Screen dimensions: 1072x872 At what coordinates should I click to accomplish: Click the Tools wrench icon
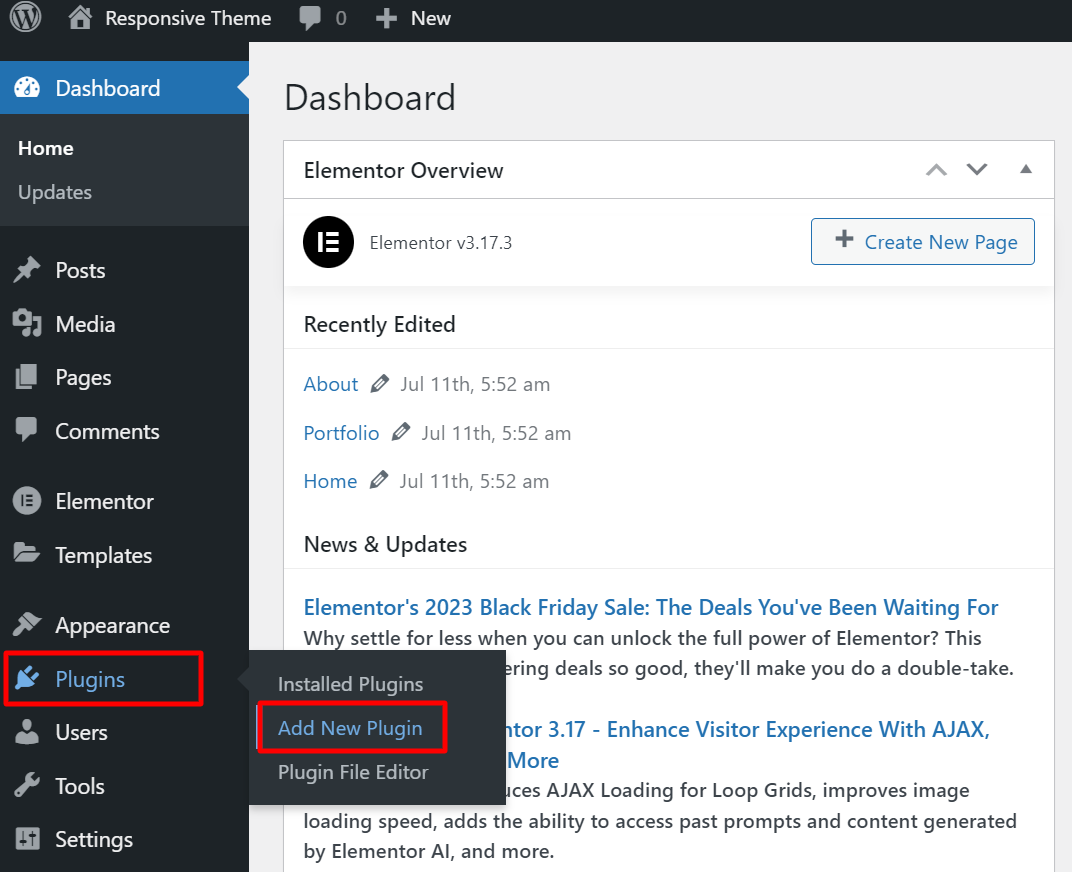[27, 785]
